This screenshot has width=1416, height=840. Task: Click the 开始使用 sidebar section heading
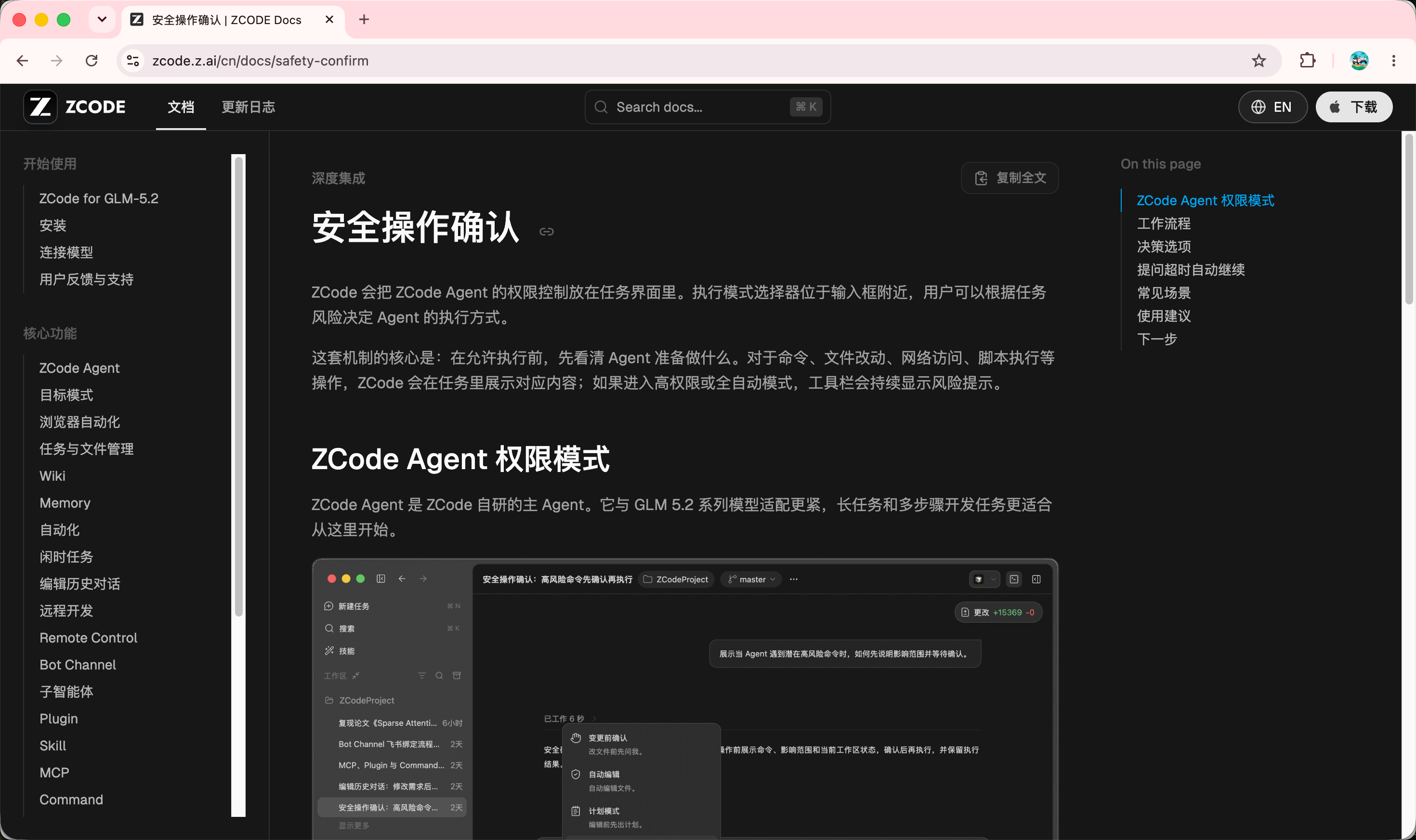50,164
